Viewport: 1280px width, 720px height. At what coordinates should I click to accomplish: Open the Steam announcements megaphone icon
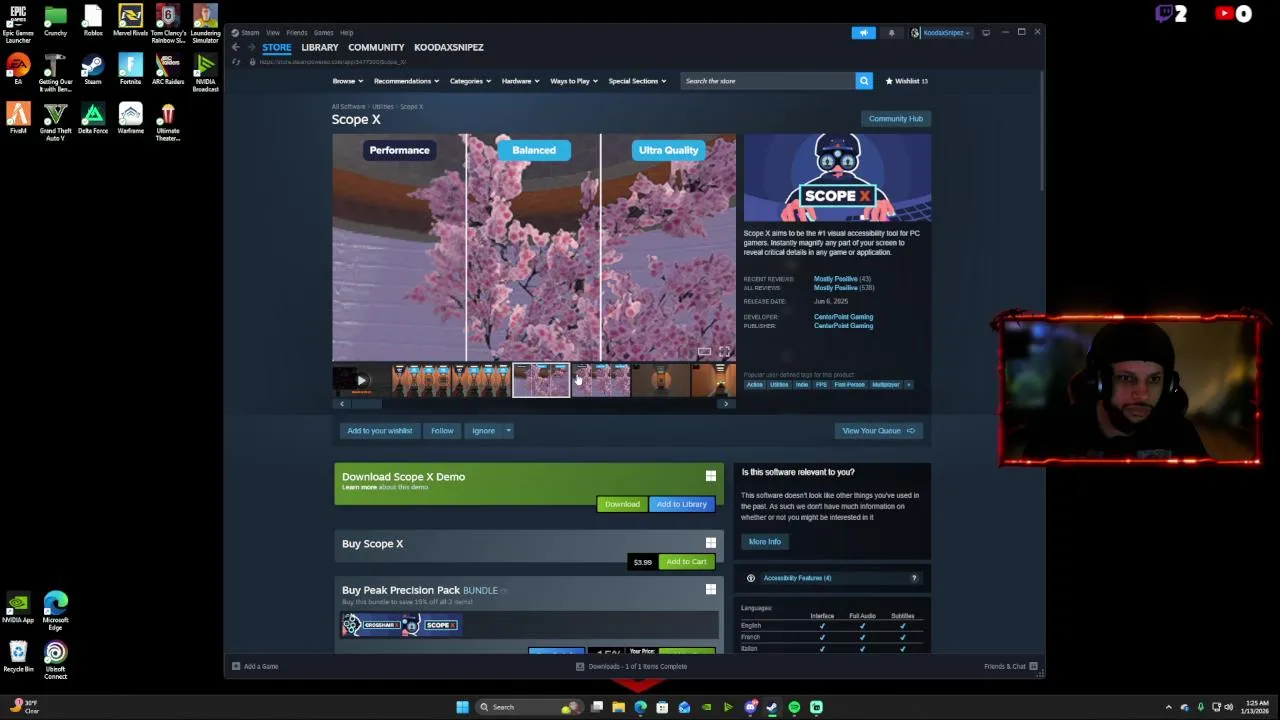(864, 33)
